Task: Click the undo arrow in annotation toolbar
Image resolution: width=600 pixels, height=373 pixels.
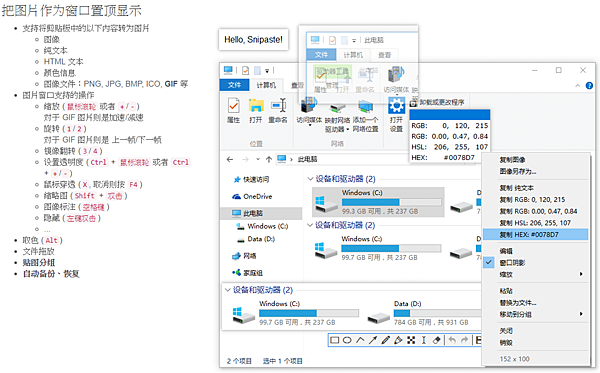Action: click(x=452, y=340)
